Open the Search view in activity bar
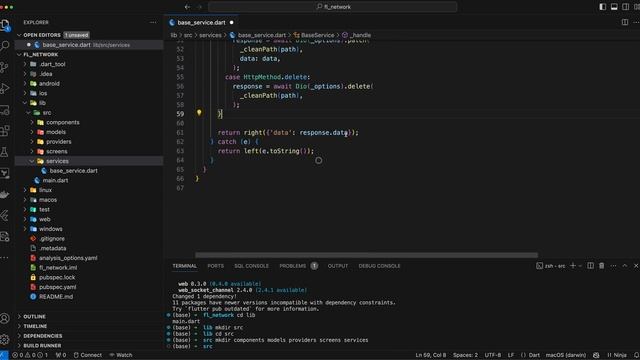This screenshot has width=640, height=360. (x=5, y=45)
